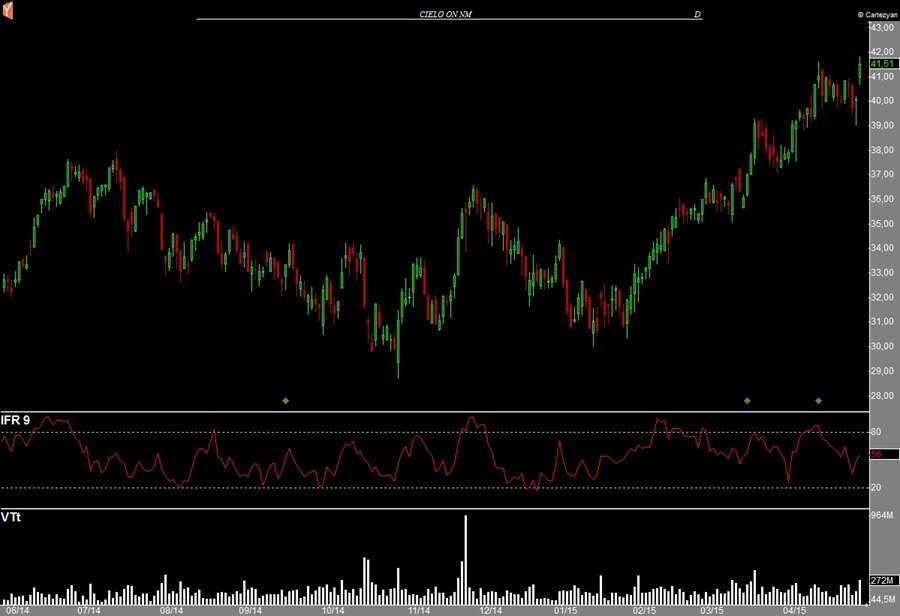Select the VTt volume panel label
Viewport: 900px width, 616px height.
click(11, 519)
